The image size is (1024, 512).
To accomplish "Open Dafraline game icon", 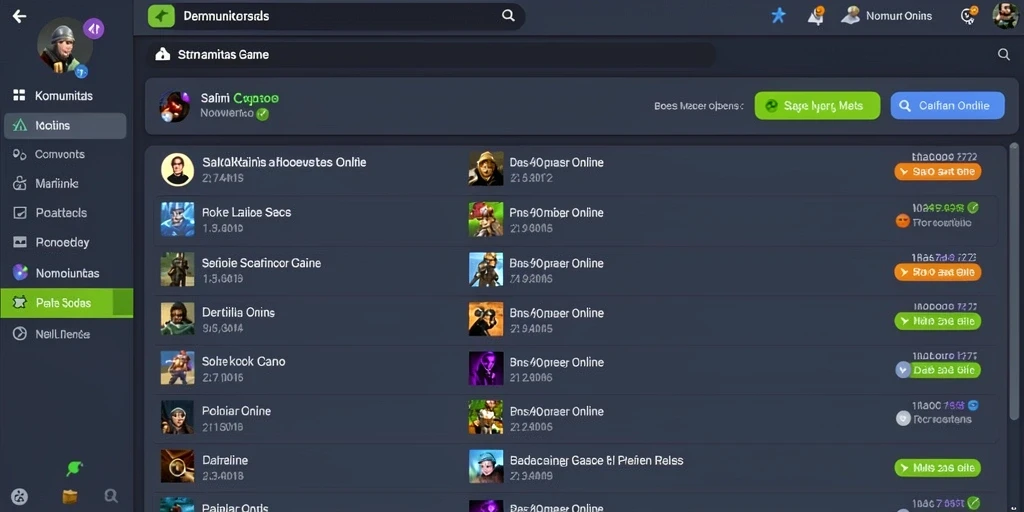I will click(x=177, y=466).
